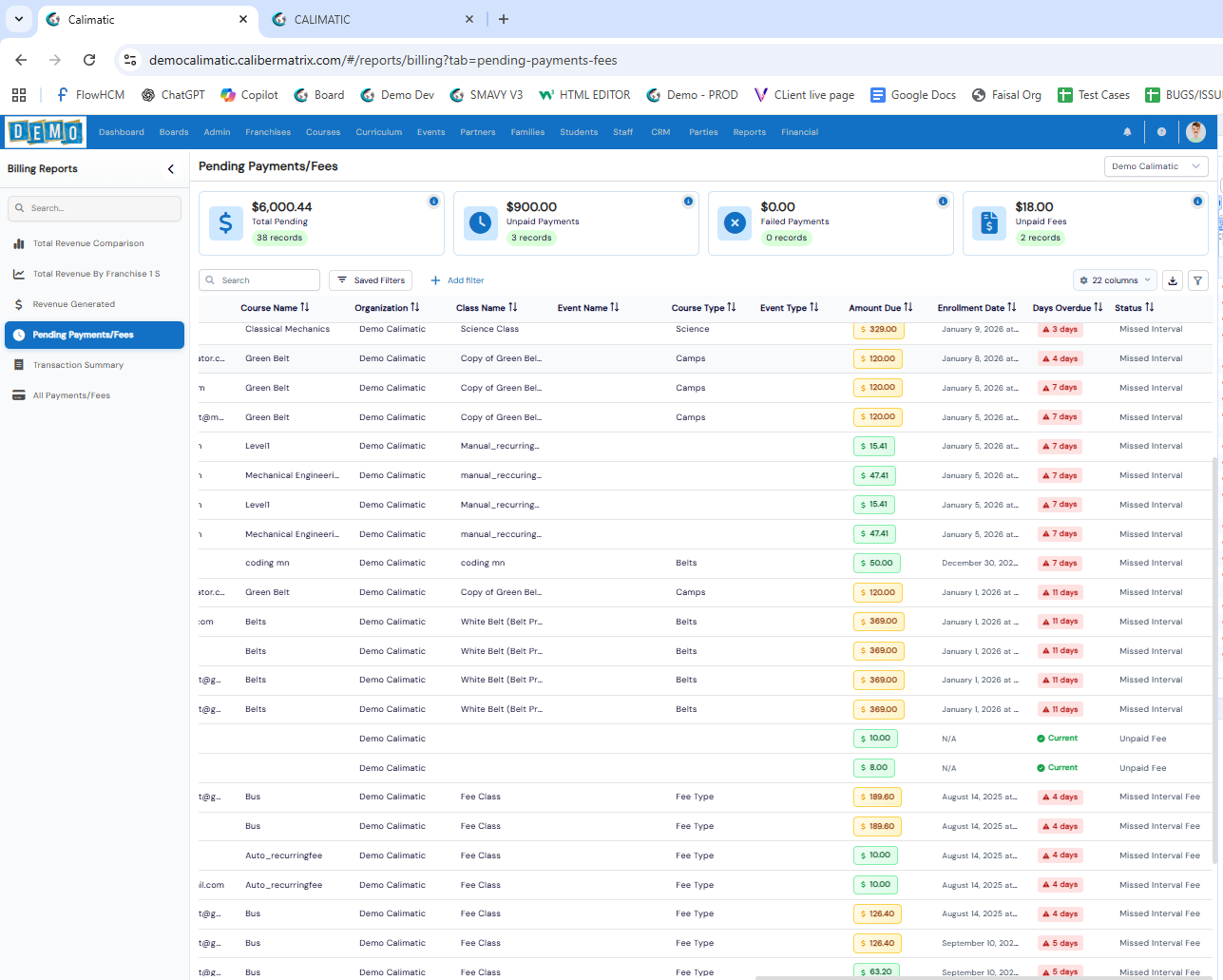Open the help question mark icon
The width and height of the screenshot is (1223, 980).
pos(1161,132)
